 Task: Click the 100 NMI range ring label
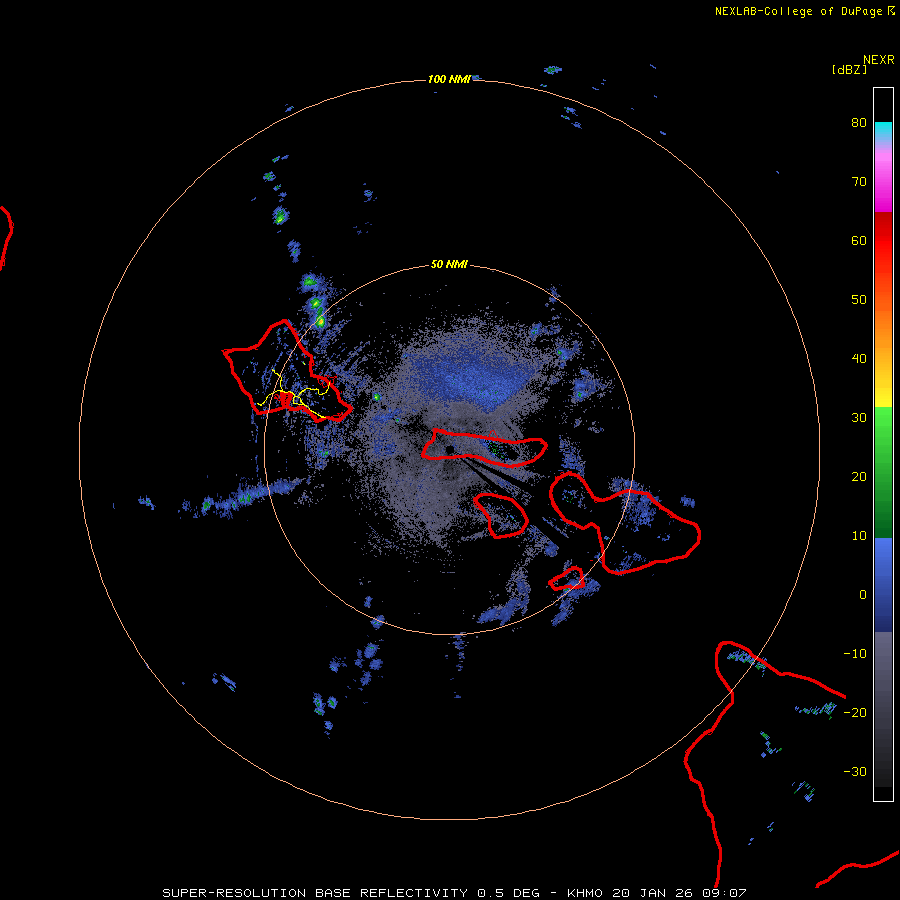pyautogui.click(x=449, y=79)
